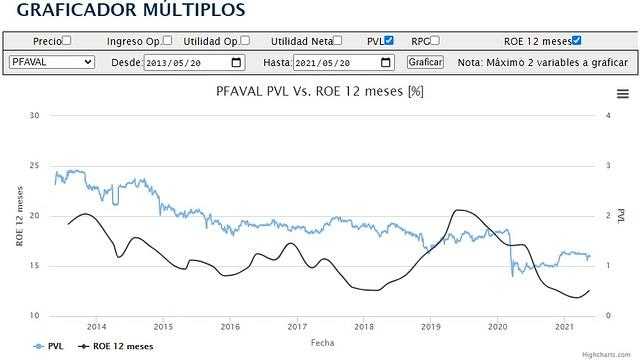Click the chart title PFAVAL PVL Vs. ROE

(320, 91)
